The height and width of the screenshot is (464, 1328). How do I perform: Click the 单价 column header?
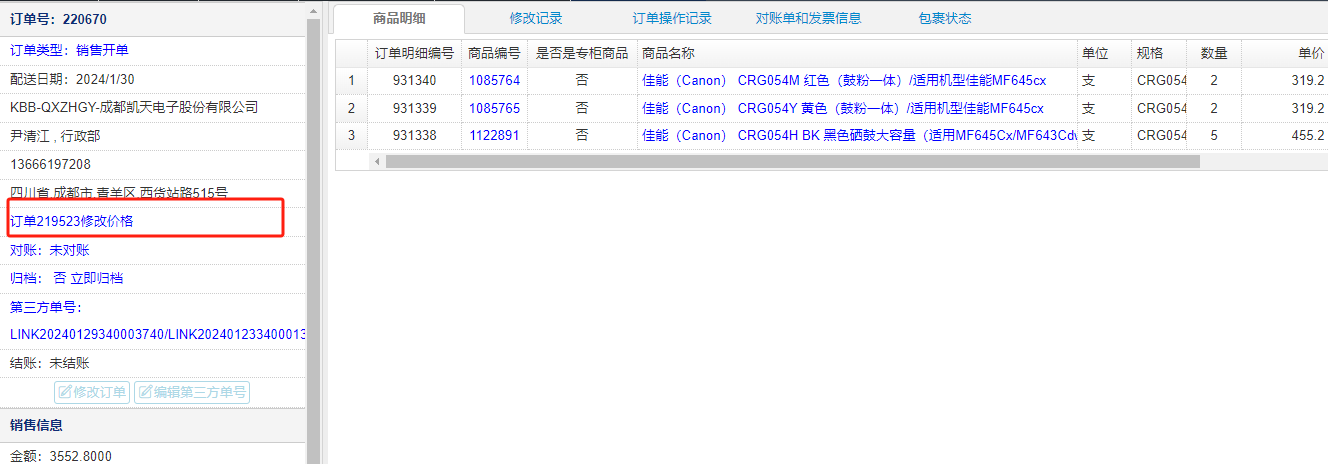click(1284, 53)
